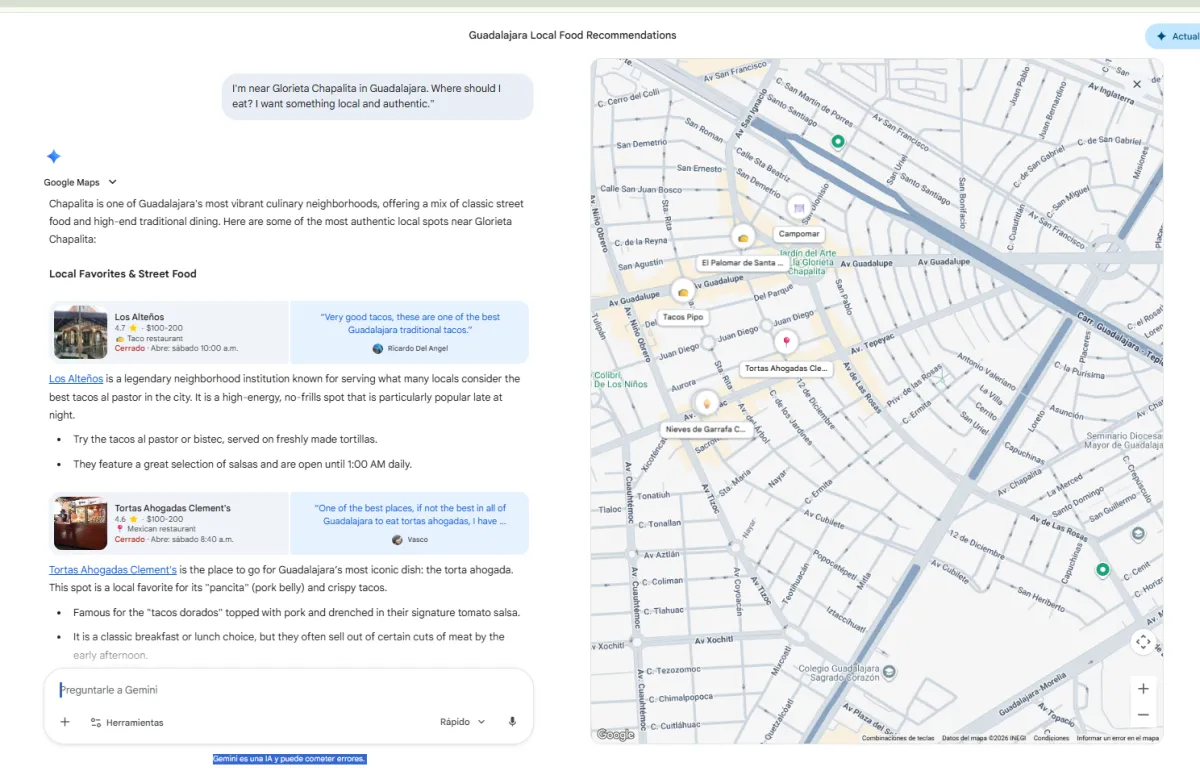This screenshot has height=775, width=1200.
Task: Click the Preguntarle a Gemini input field
Action: [288, 690]
